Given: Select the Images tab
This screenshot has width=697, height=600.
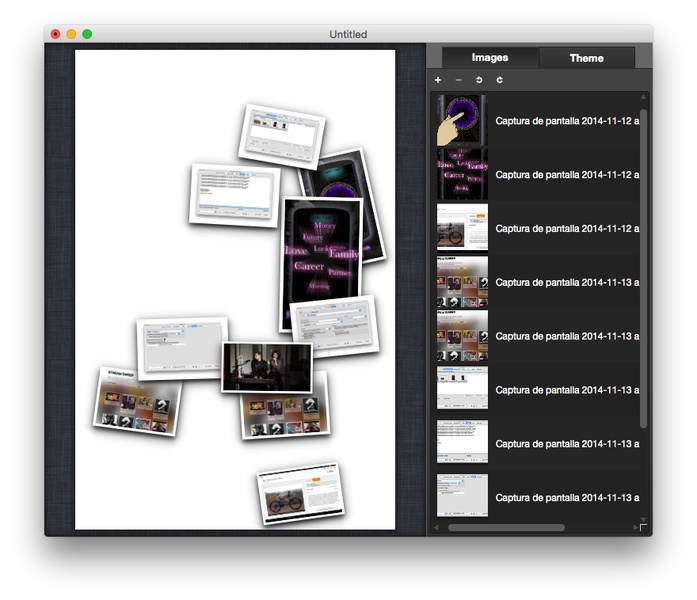Looking at the screenshot, I should pyautogui.click(x=490, y=58).
